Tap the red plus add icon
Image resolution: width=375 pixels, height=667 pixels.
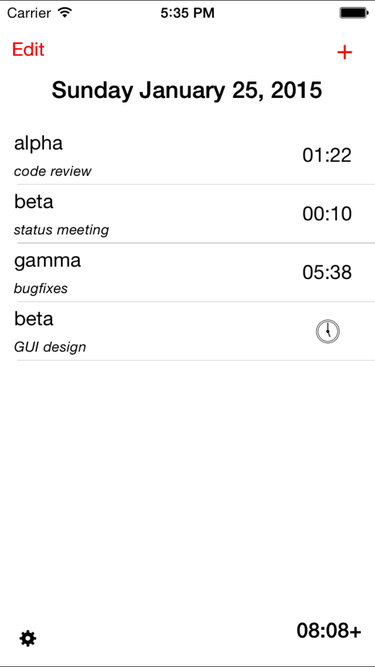(344, 52)
